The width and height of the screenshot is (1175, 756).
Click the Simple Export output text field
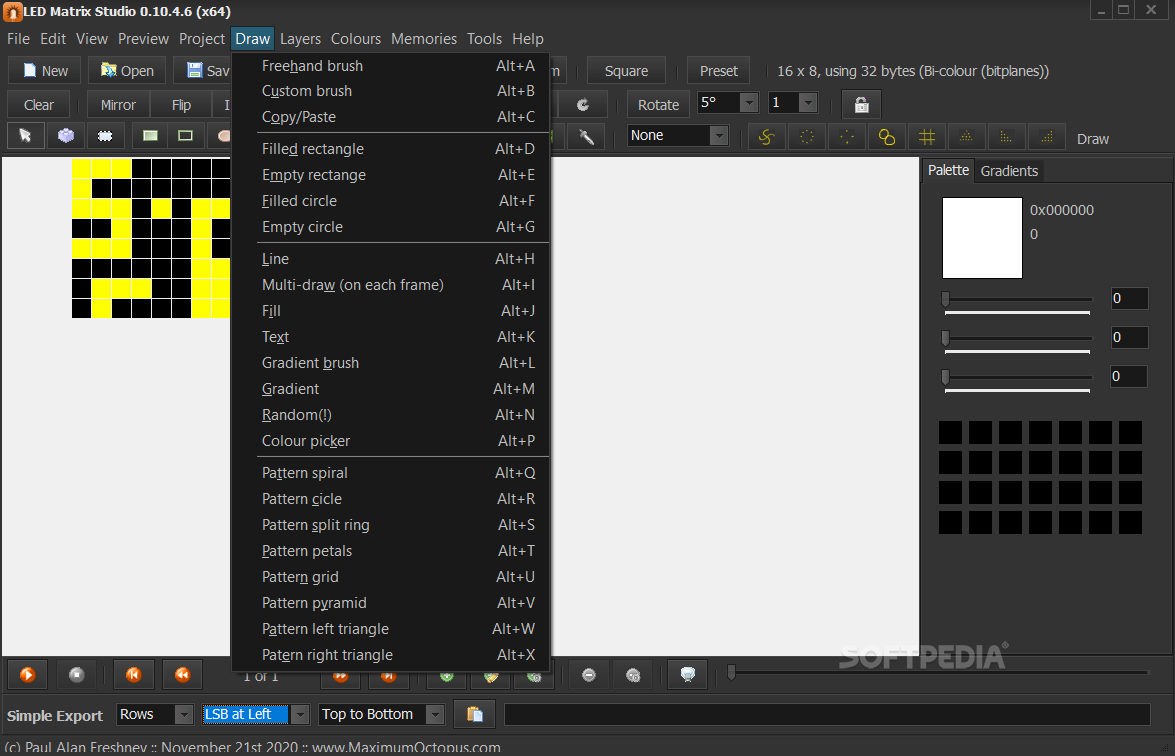(x=827, y=714)
